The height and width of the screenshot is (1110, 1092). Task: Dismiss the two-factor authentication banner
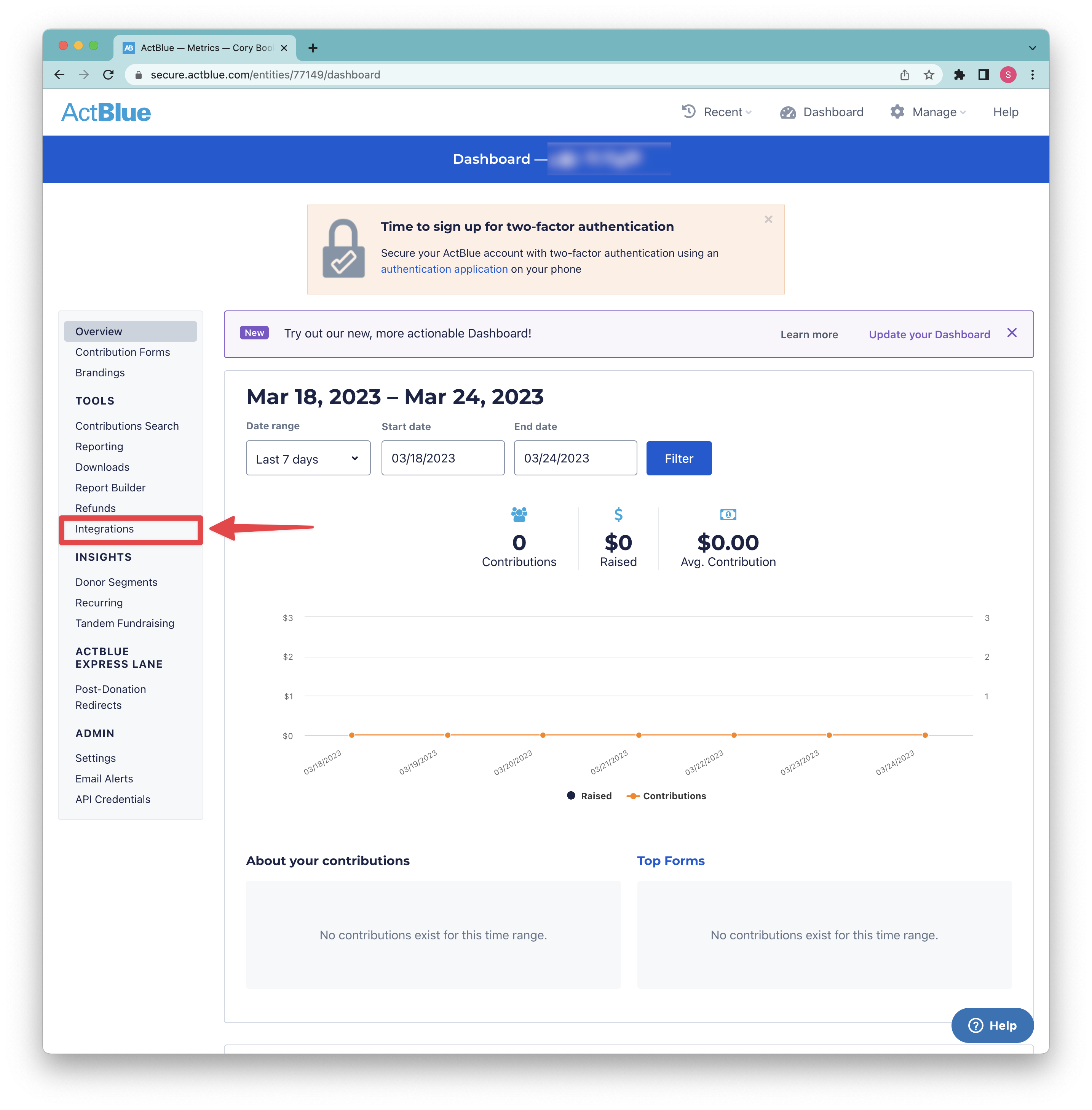(x=768, y=219)
